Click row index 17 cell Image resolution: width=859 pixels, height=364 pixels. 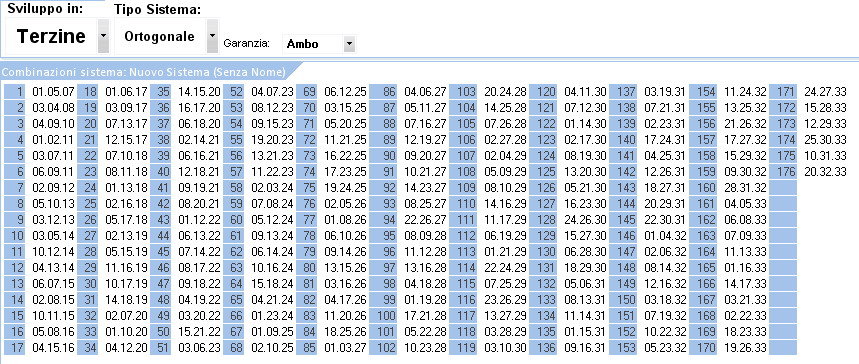coord(15,346)
